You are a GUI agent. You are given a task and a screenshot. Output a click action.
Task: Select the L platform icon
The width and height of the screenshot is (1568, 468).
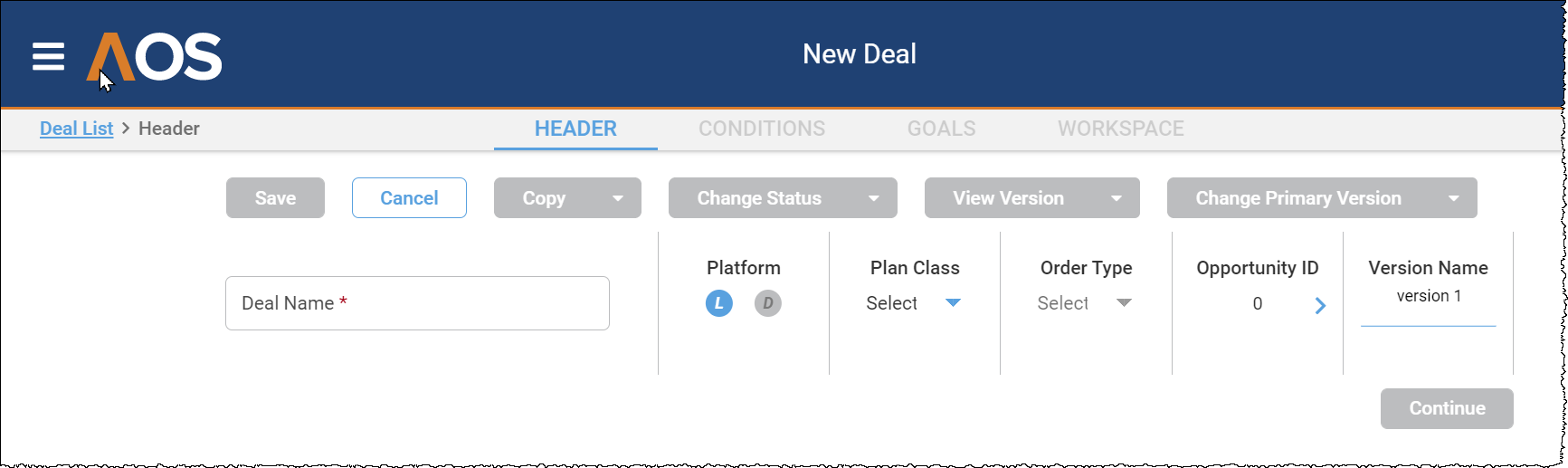[x=719, y=303]
